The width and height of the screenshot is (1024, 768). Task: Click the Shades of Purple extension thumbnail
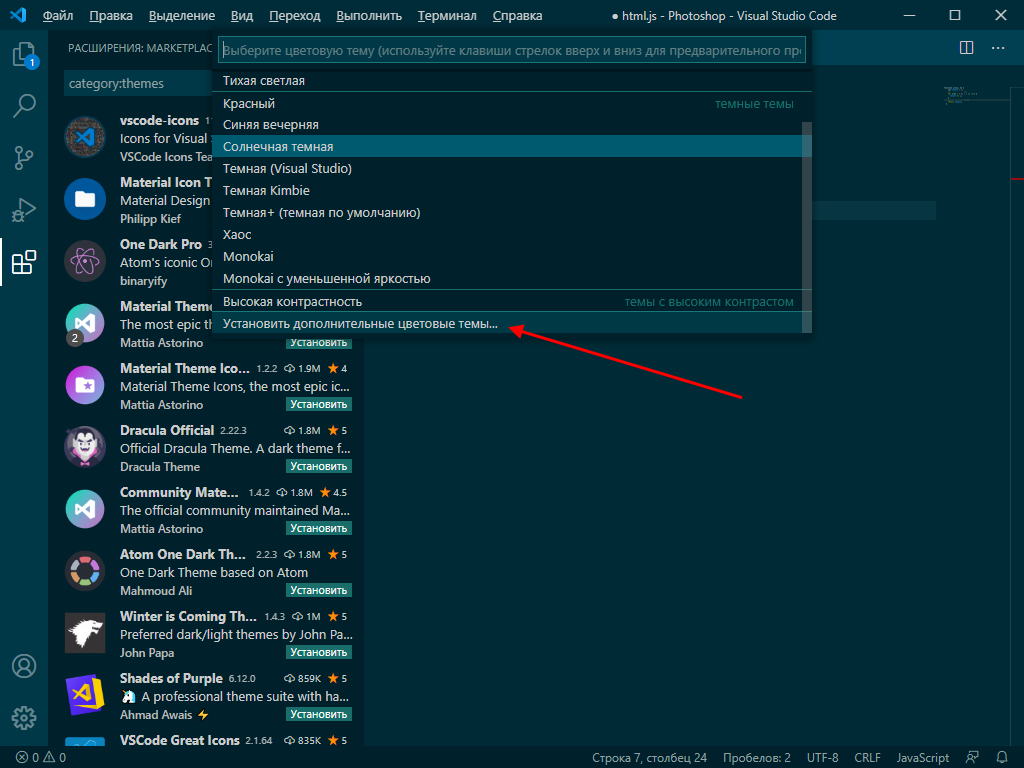click(85, 694)
